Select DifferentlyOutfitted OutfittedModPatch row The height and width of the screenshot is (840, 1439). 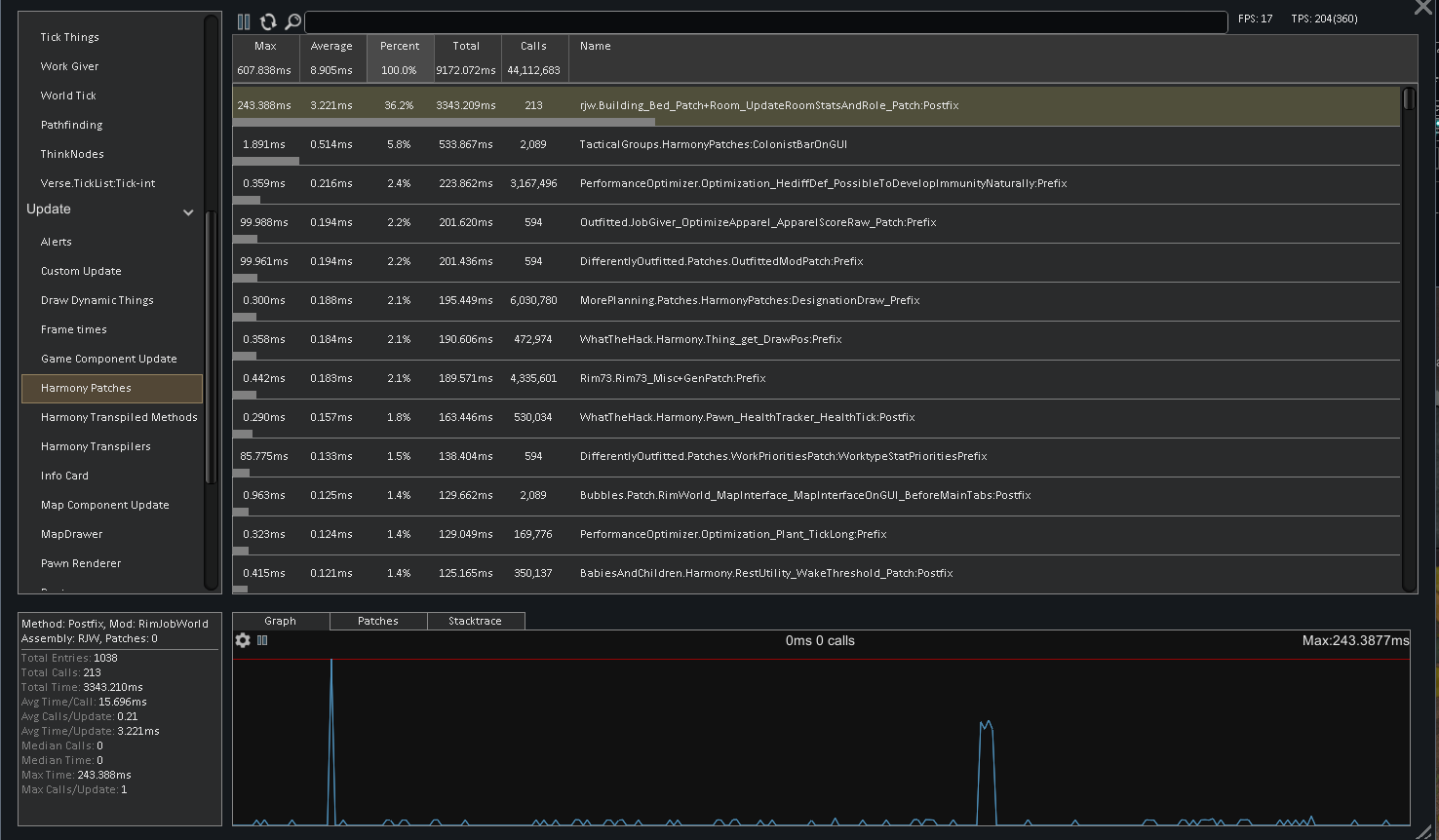(x=816, y=262)
